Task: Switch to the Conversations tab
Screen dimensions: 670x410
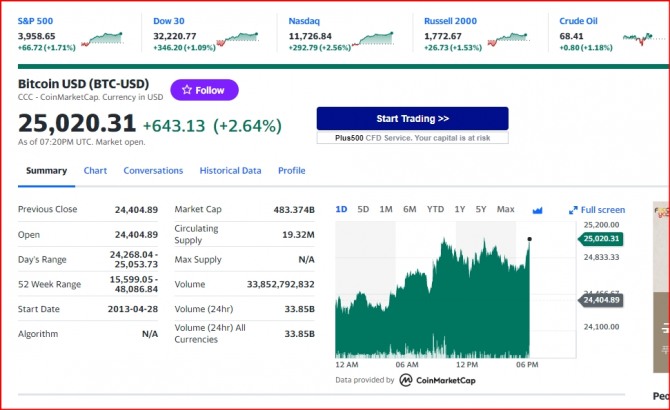Action: (x=153, y=170)
